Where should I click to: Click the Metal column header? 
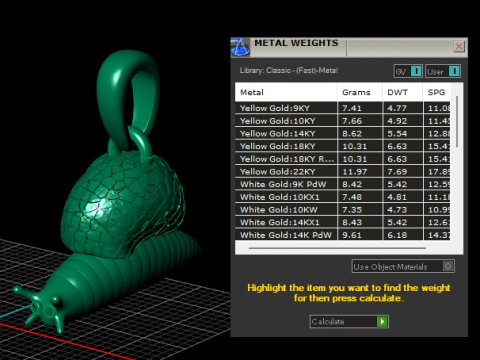(x=252, y=92)
